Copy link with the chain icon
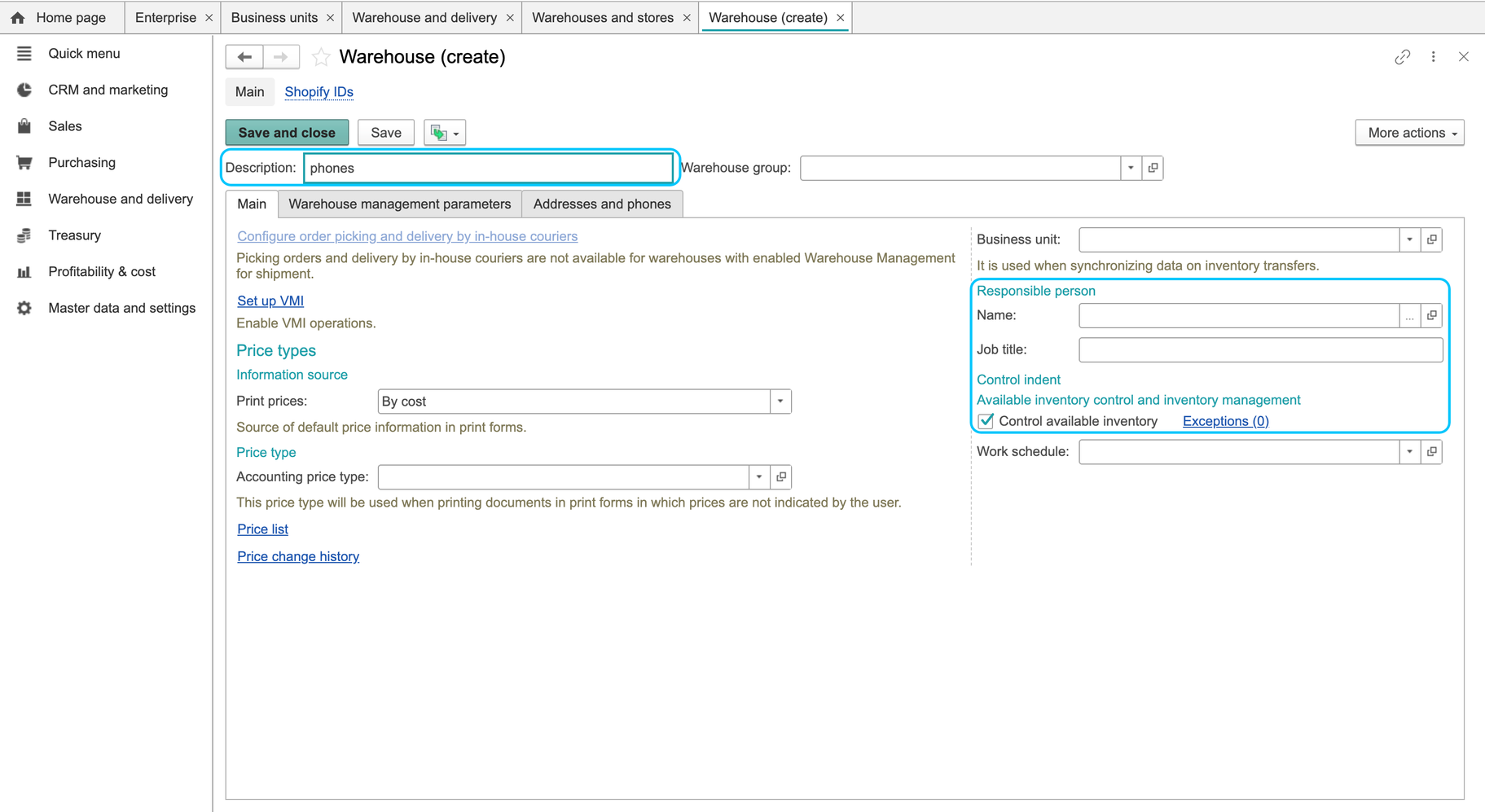Image resolution: width=1485 pixels, height=812 pixels. (1402, 57)
